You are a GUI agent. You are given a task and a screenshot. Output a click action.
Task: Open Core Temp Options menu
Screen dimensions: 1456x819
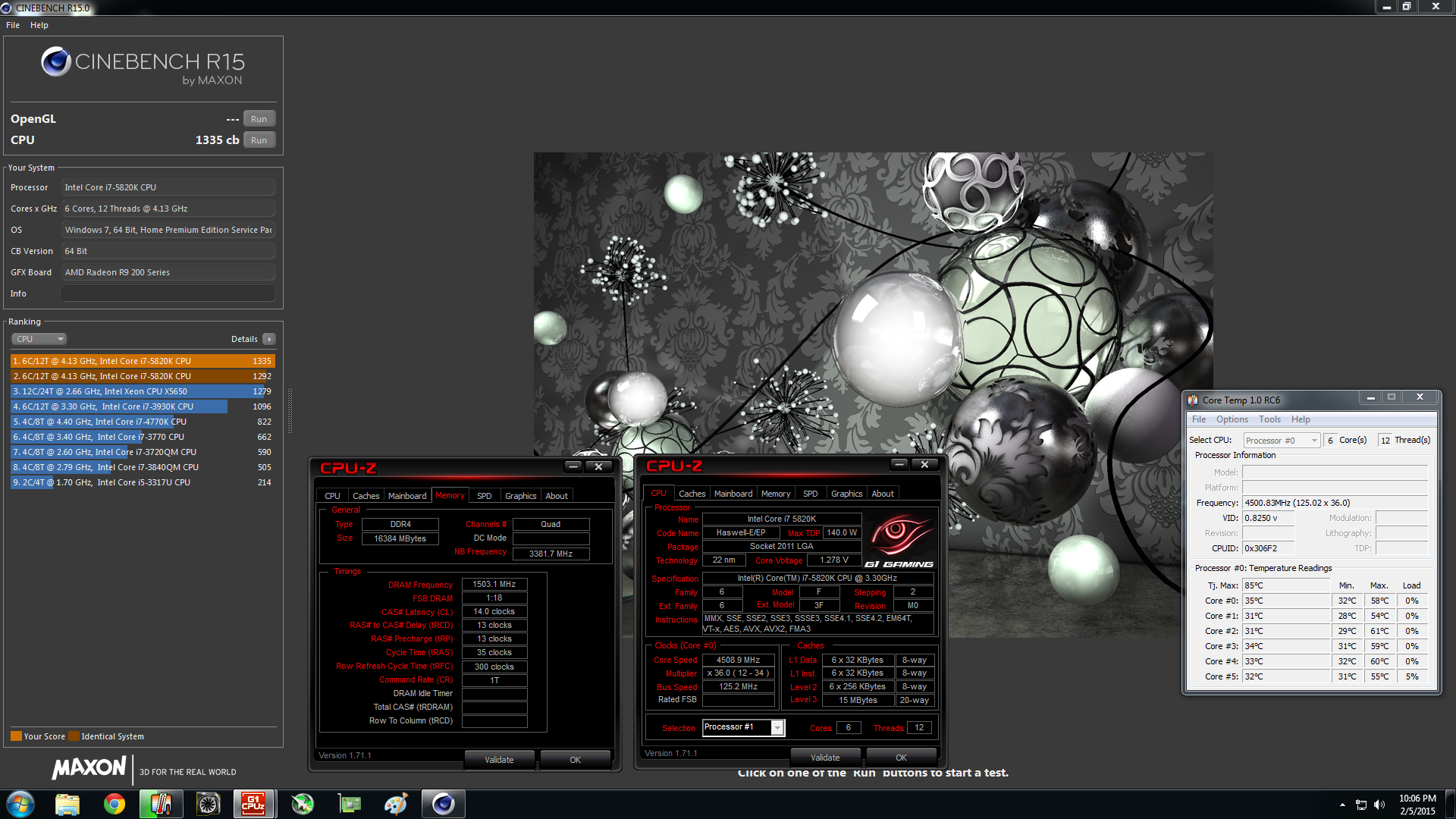[1232, 419]
